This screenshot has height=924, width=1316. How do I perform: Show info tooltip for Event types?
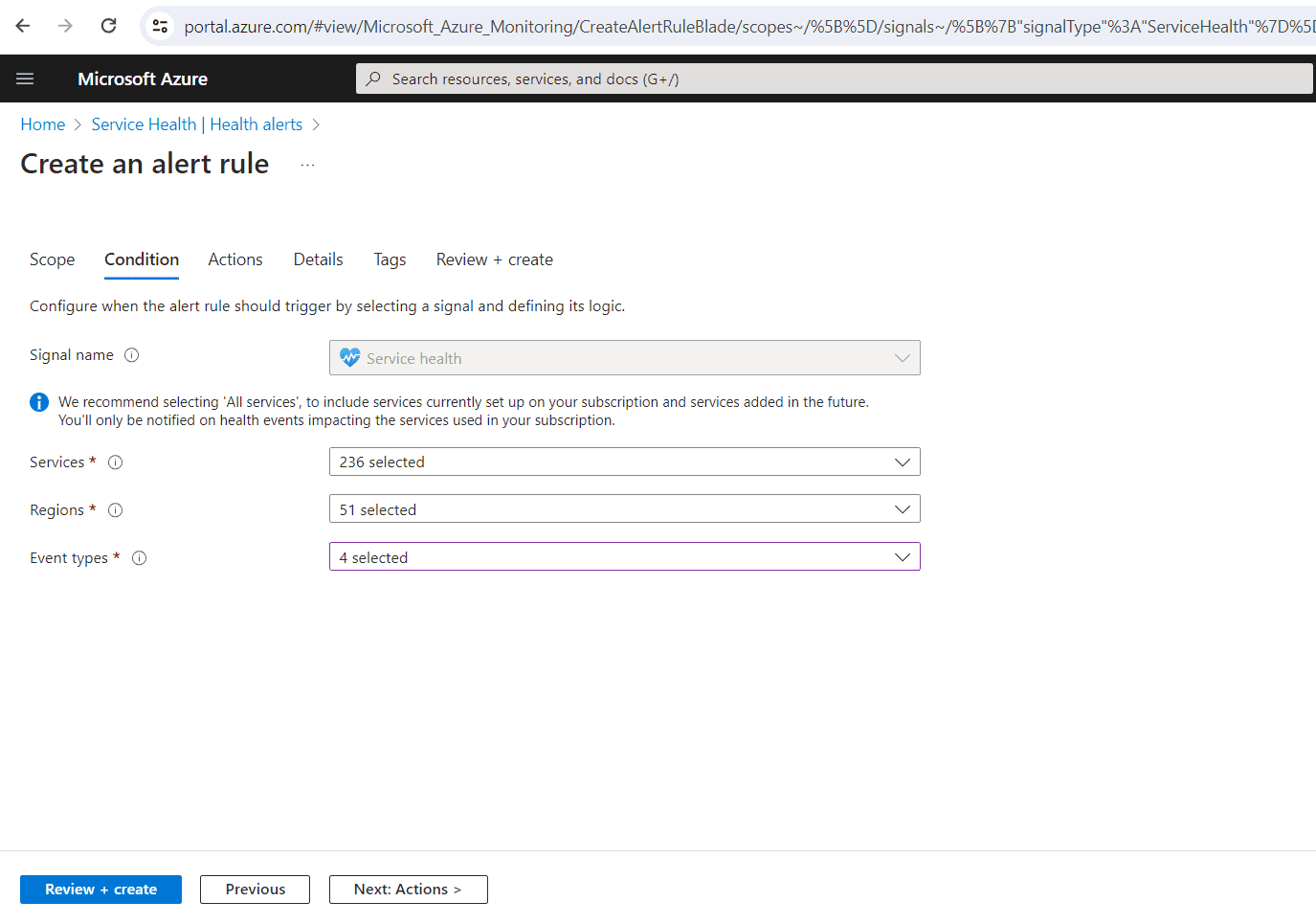140,558
